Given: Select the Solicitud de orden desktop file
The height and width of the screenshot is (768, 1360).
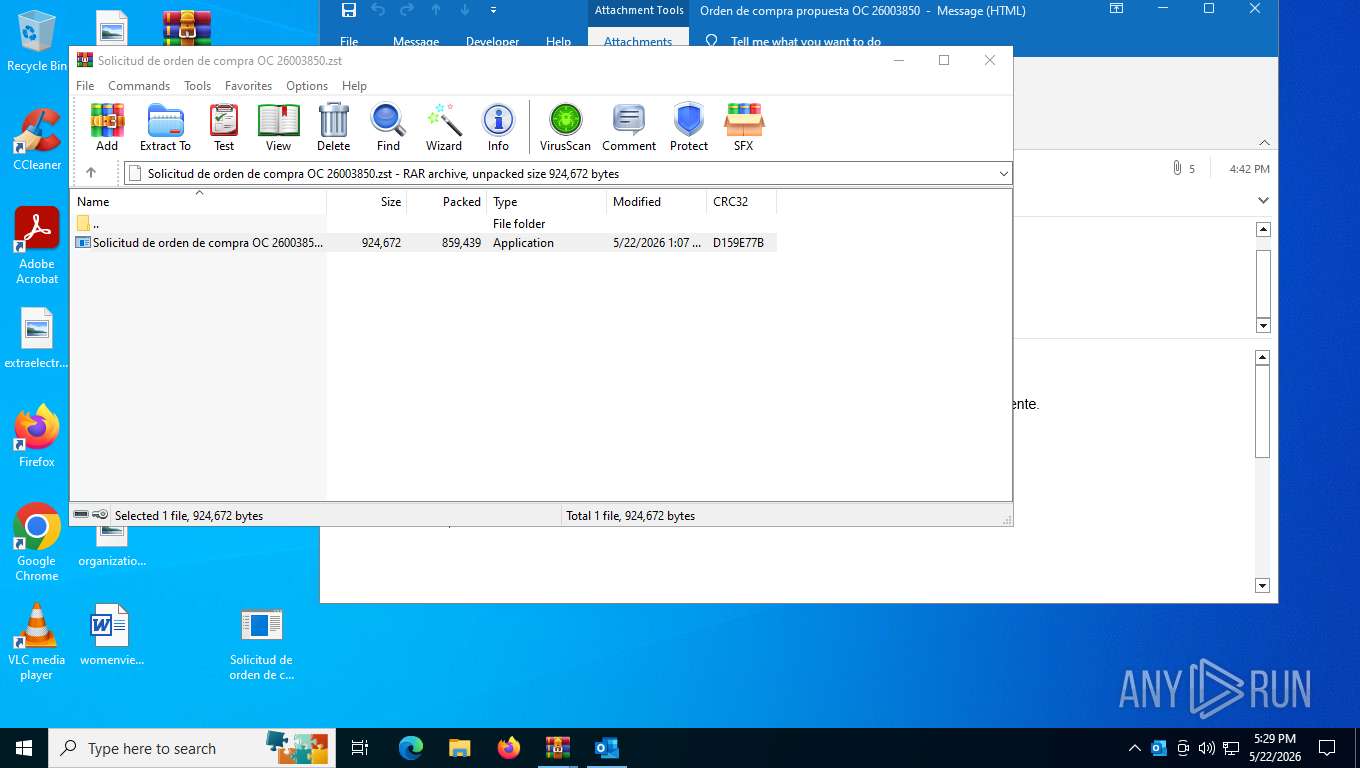Looking at the screenshot, I should (x=261, y=643).
